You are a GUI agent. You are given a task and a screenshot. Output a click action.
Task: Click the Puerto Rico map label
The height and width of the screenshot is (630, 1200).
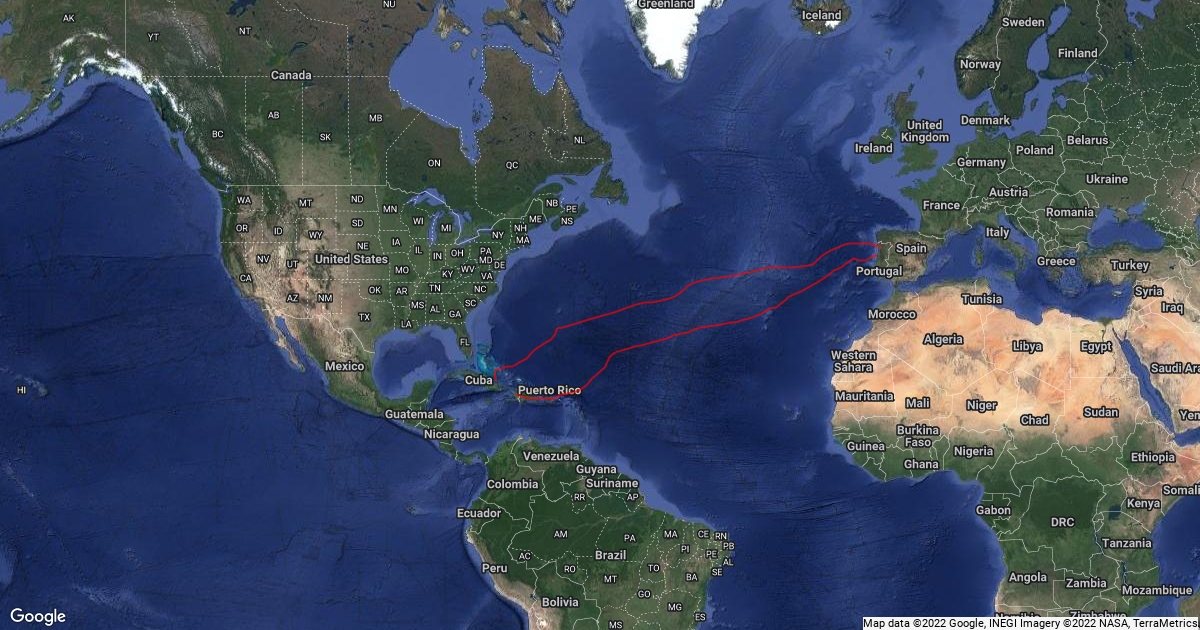[549, 389]
